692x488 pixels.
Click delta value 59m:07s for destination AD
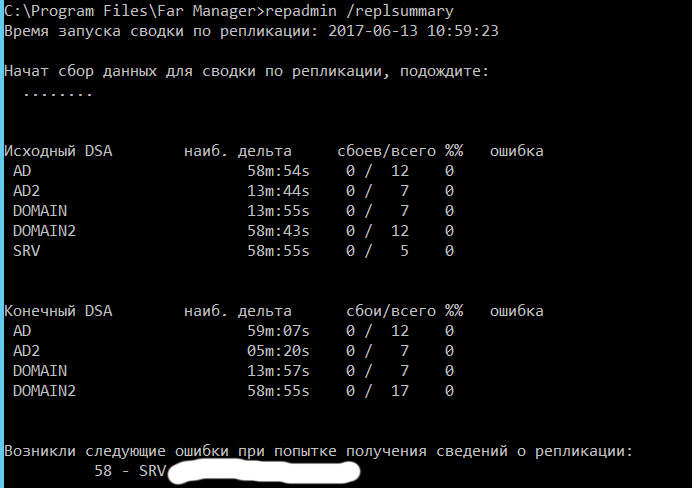coord(278,330)
